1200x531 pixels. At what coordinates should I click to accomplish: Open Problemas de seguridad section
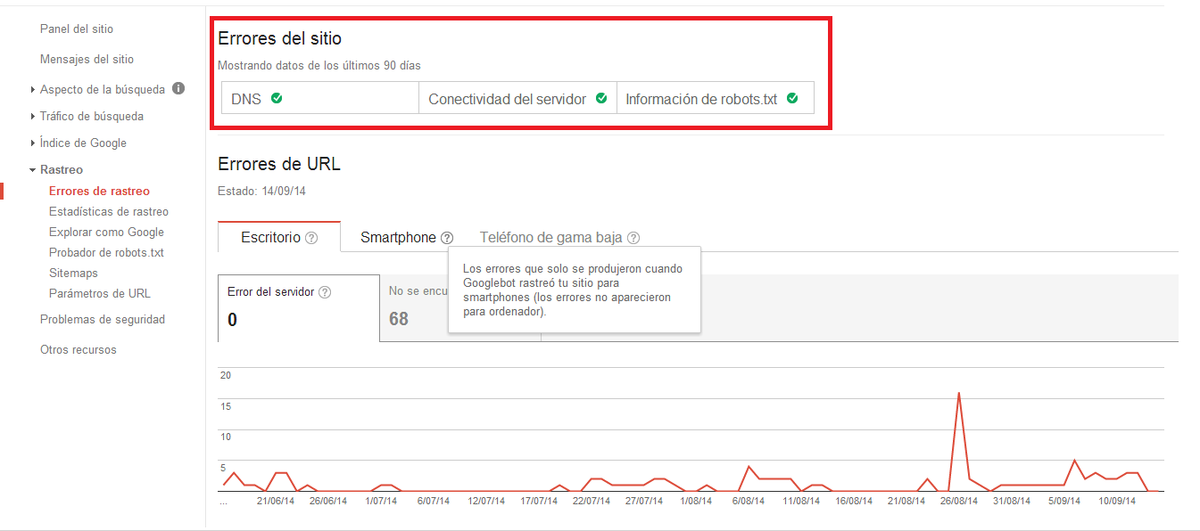tap(102, 320)
